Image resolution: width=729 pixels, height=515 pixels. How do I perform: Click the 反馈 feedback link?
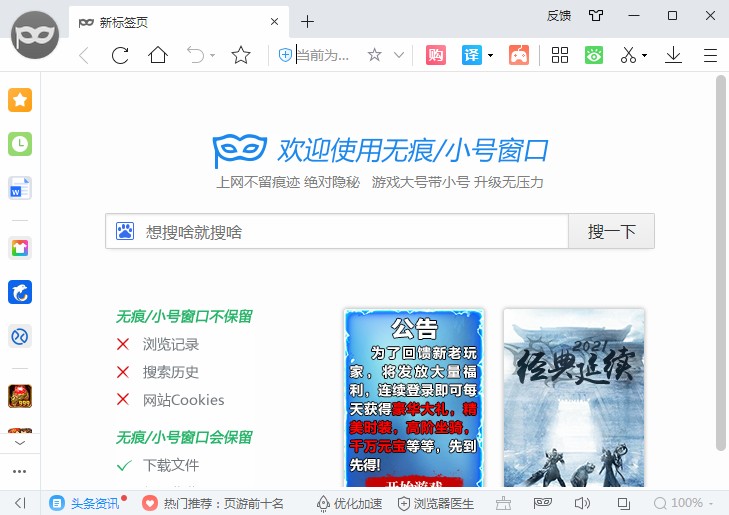(559, 16)
